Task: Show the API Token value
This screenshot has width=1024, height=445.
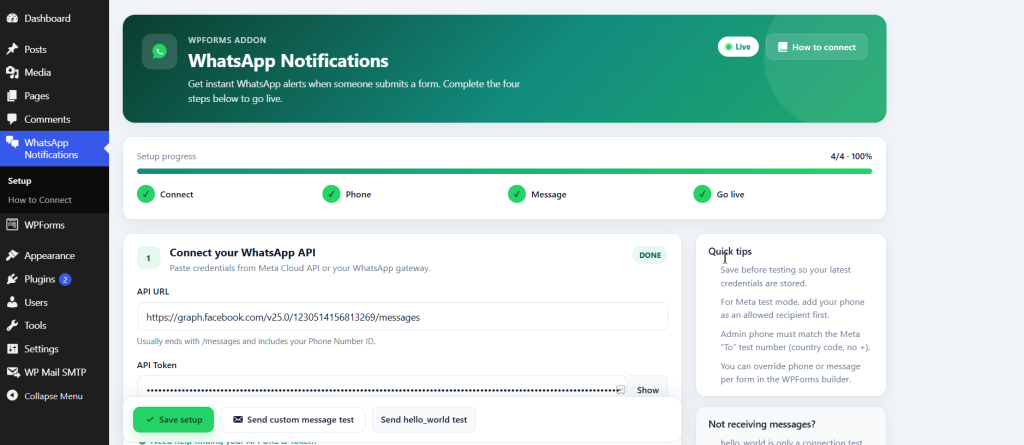Action: tap(648, 390)
